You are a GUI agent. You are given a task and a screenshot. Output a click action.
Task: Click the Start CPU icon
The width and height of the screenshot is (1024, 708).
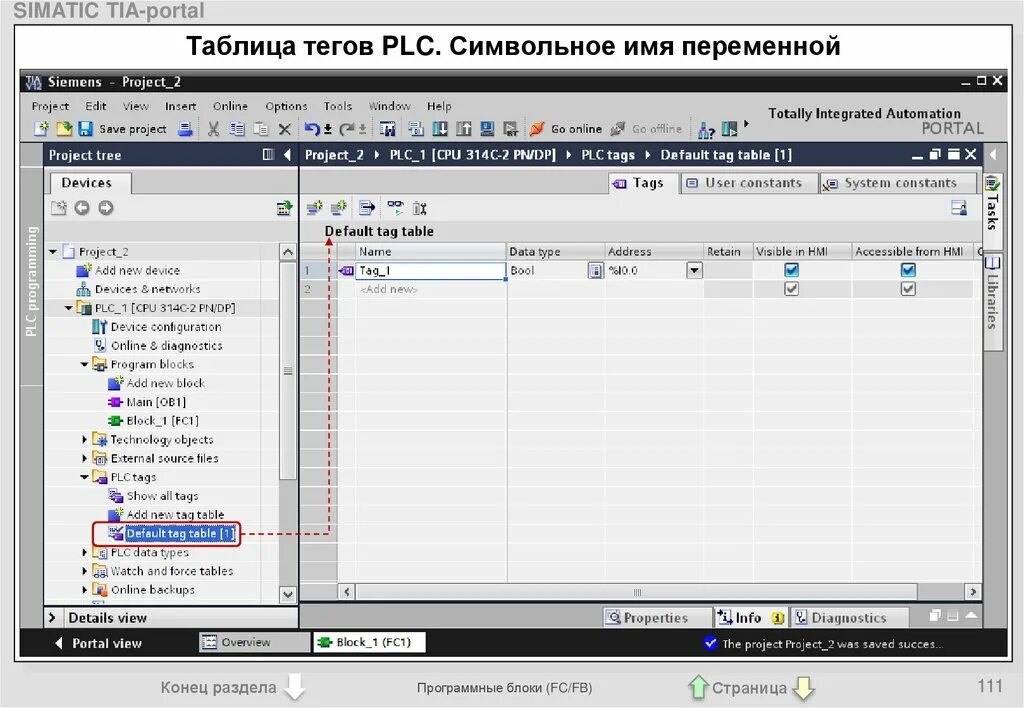click(x=729, y=129)
